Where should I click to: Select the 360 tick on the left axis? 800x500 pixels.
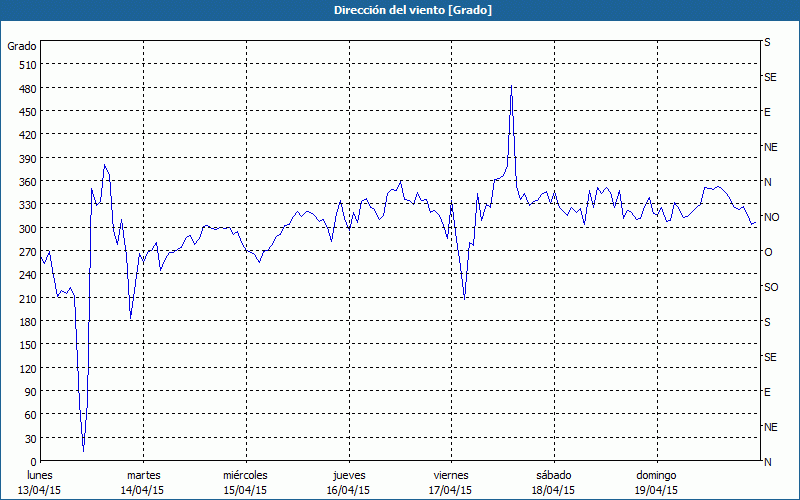point(26,182)
